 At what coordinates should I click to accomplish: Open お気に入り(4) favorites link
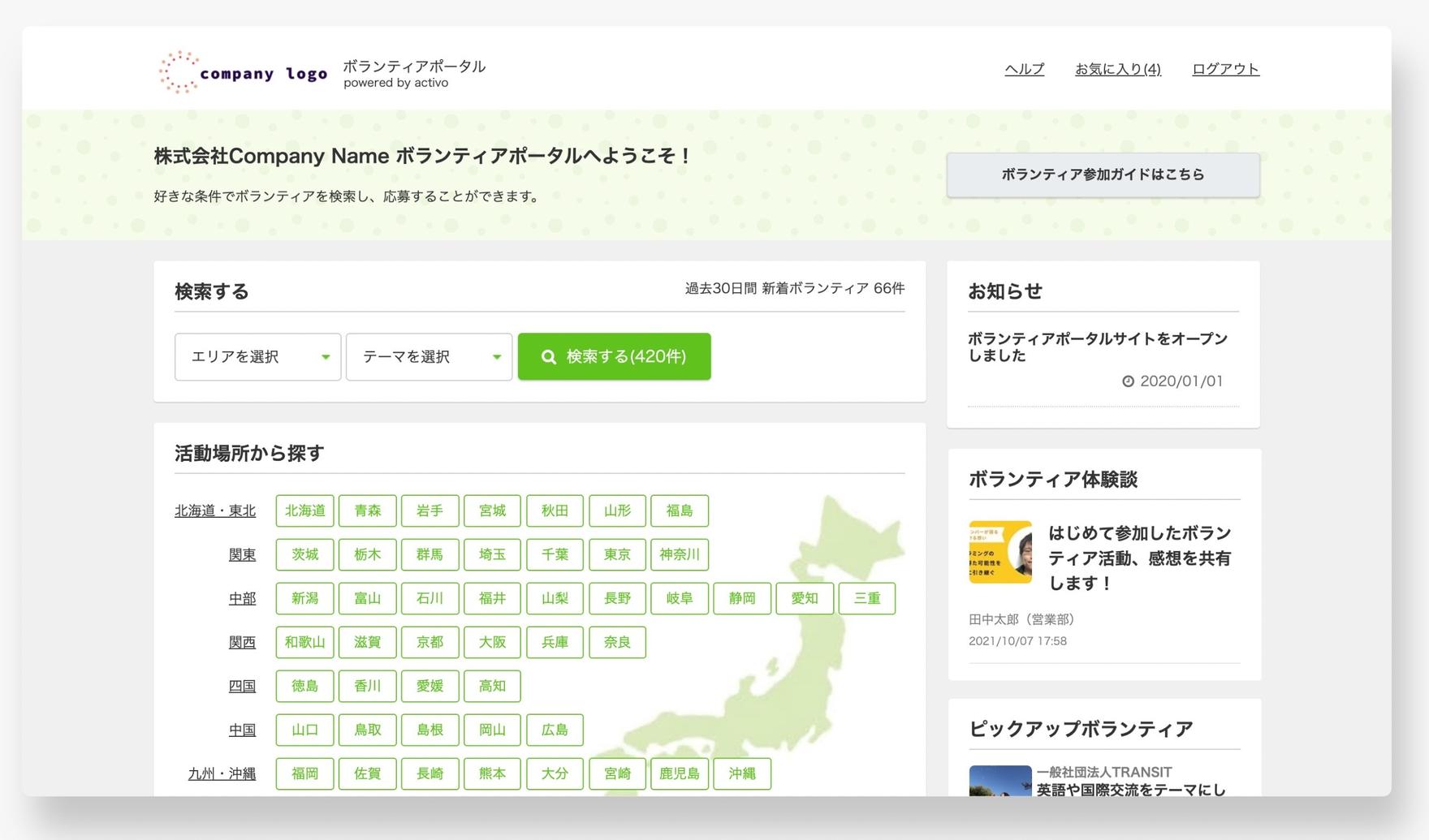pos(1117,69)
